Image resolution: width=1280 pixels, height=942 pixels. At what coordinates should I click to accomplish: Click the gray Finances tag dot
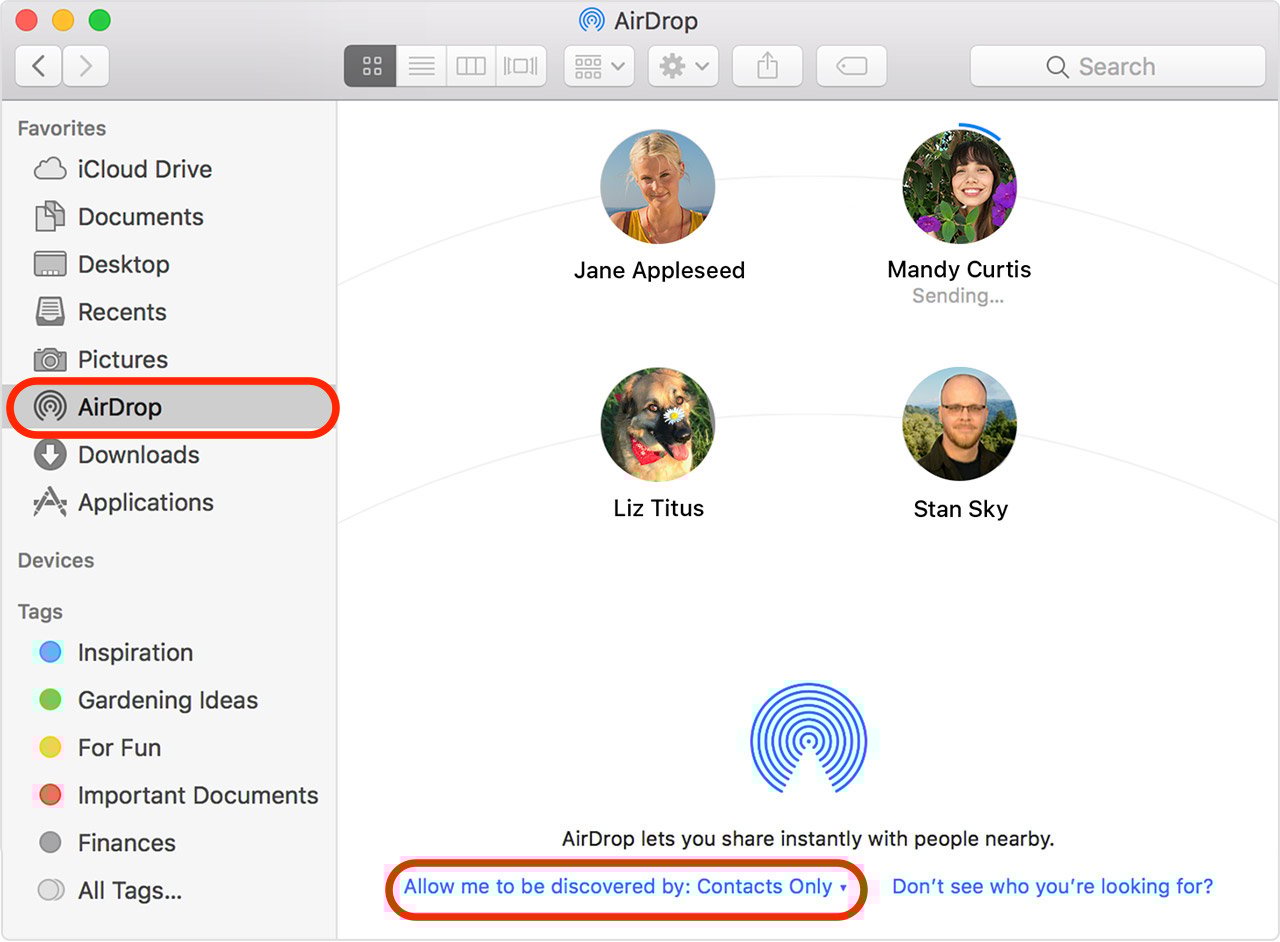click(50, 843)
